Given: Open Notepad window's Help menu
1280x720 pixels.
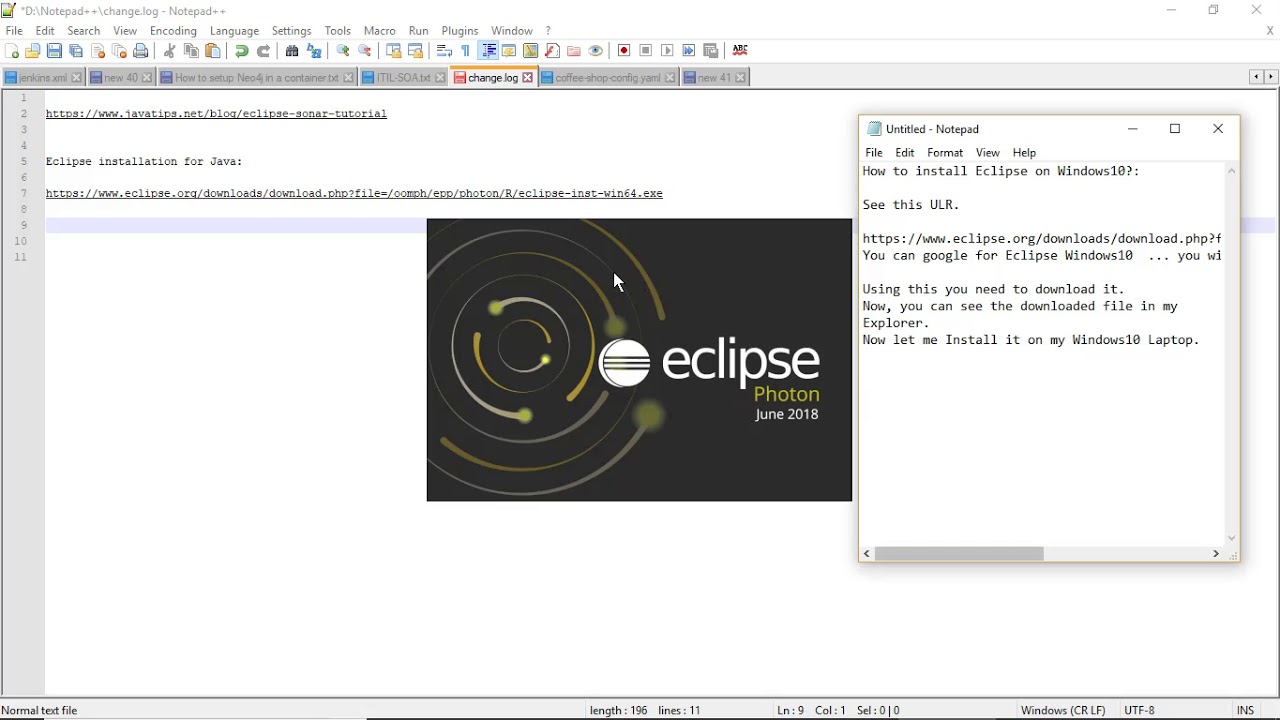Looking at the screenshot, I should click(1024, 153).
